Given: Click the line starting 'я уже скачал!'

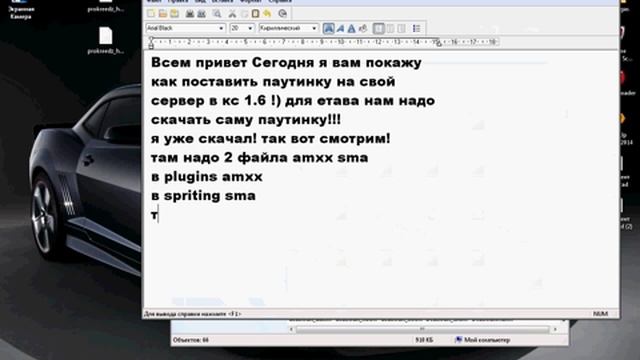Looking at the screenshot, I should coord(271,138).
